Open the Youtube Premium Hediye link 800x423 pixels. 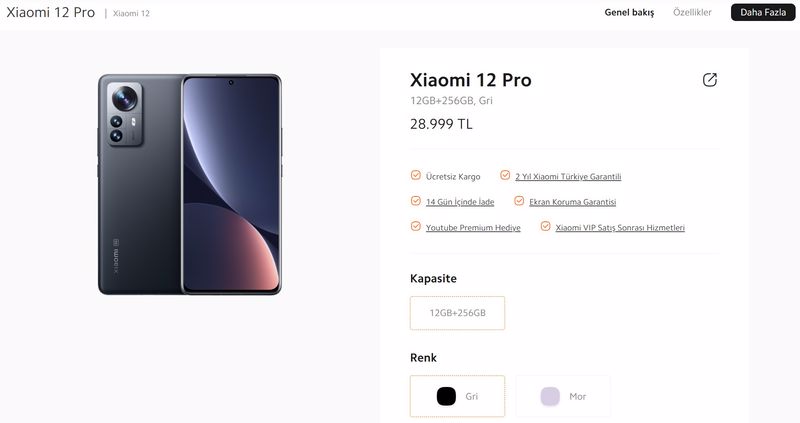(x=473, y=228)
